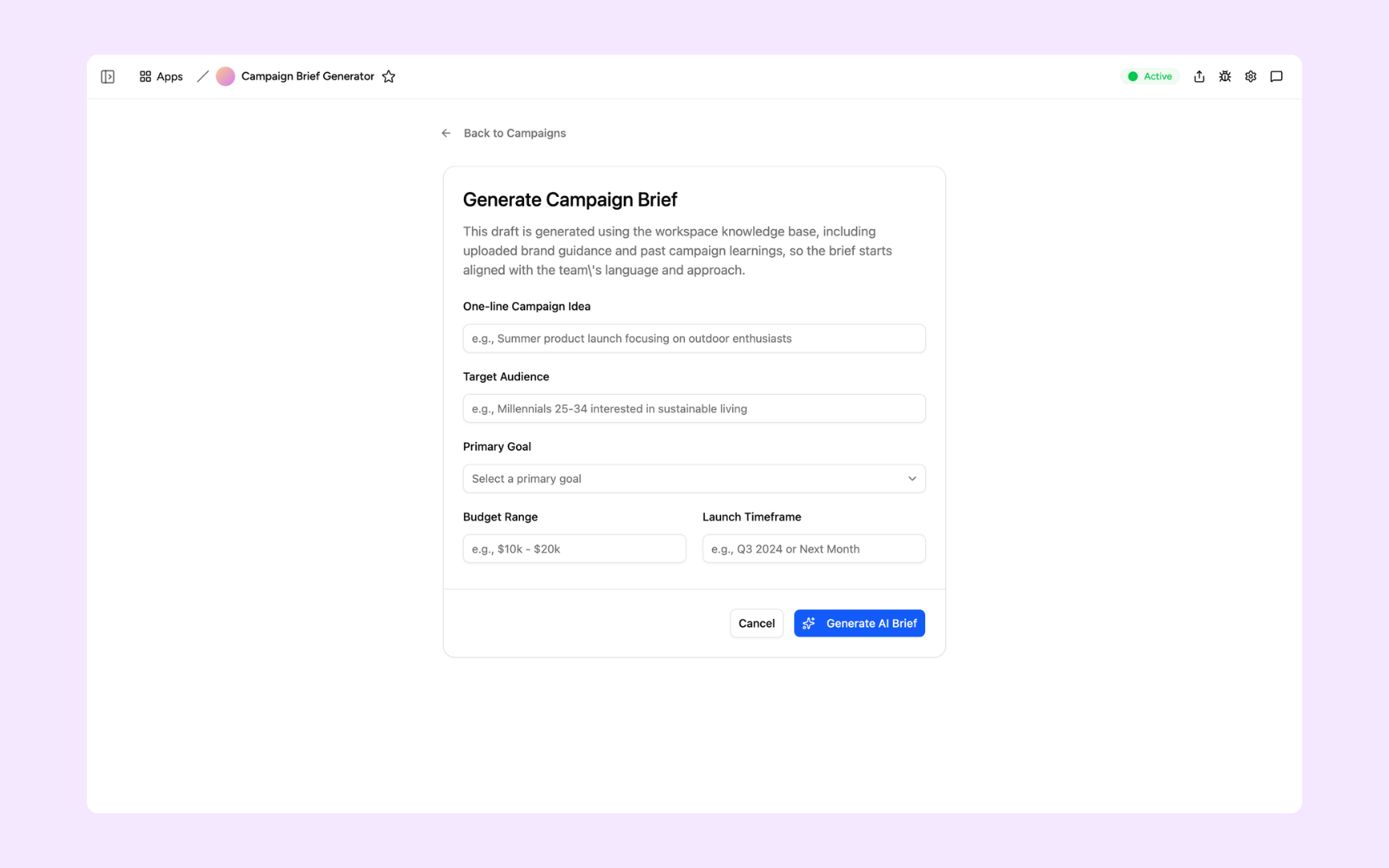
Task: Click the share/export icon
Action: [x=1199, y=76]
